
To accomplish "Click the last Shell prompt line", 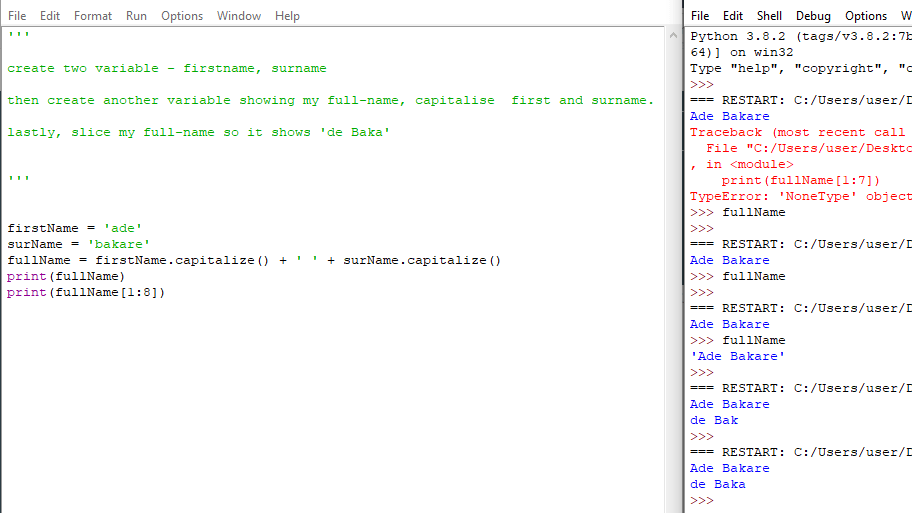I will pos(702,500).
